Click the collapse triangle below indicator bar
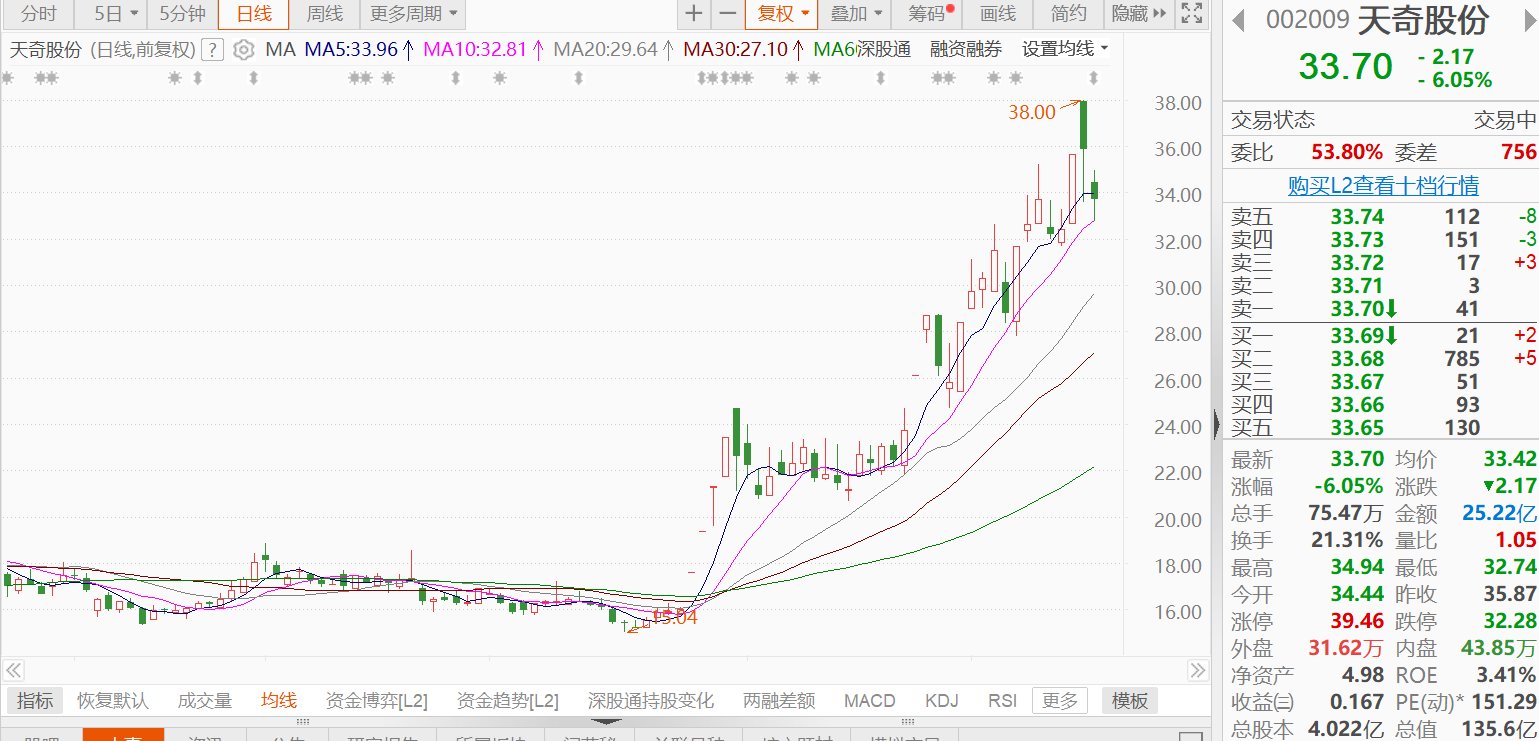This screenshot has height=741, width=1539. point(607,721)
